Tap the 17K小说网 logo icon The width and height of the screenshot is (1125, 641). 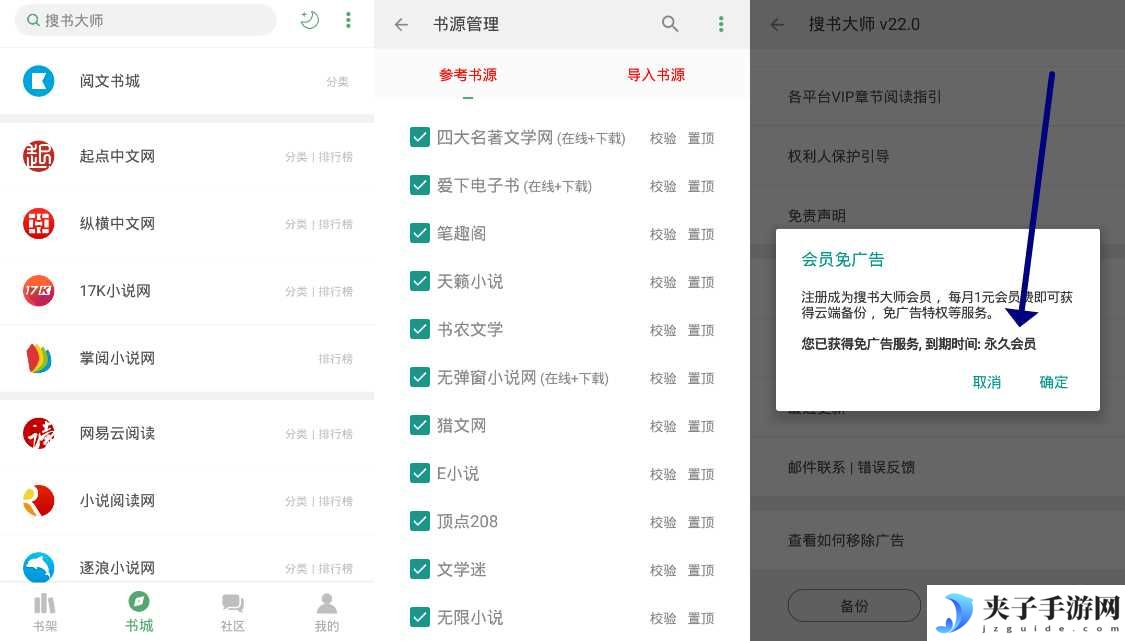click(x=39, y=291)
